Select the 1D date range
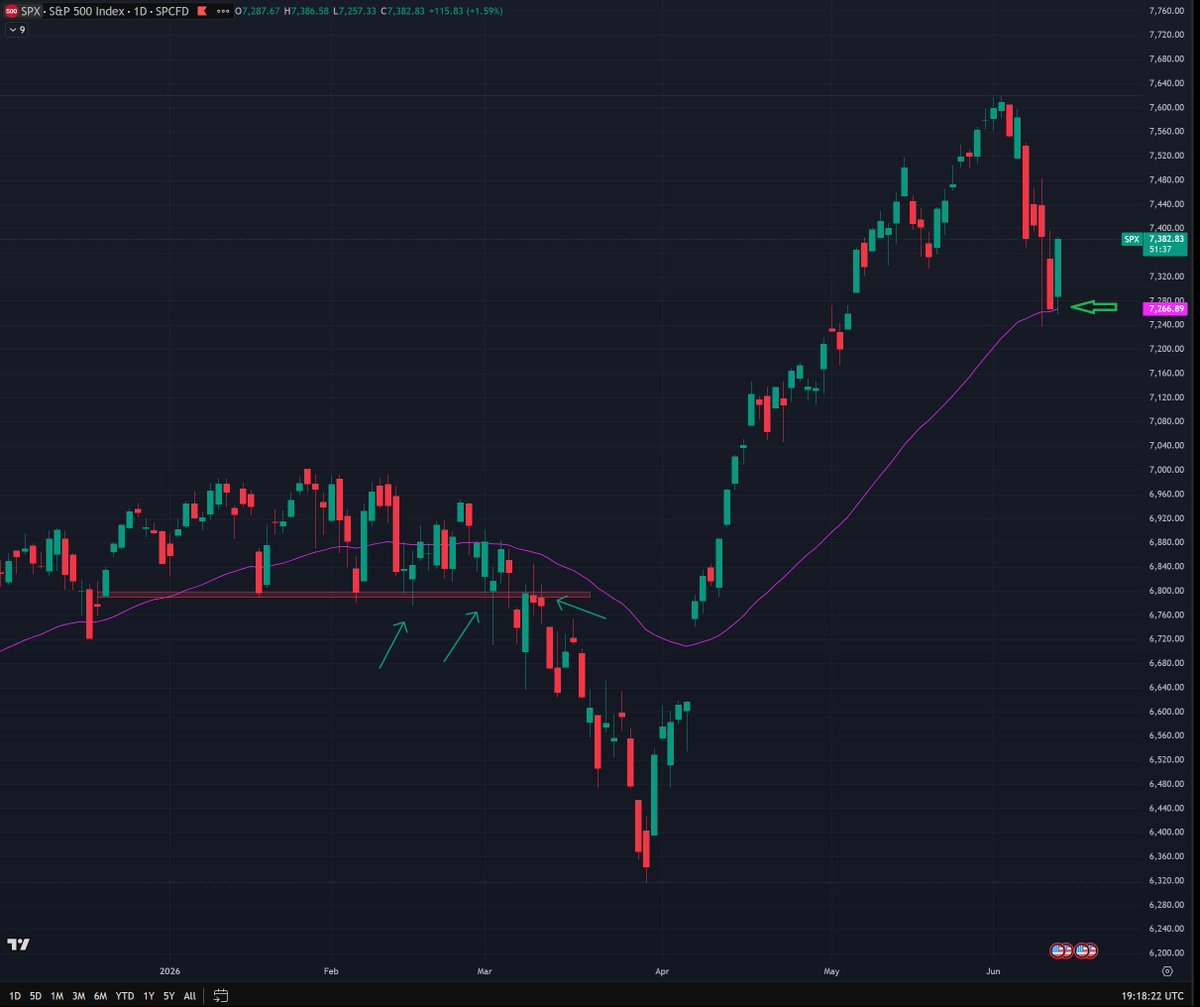Screen dimensions: 1200x1007 coord(14,996)
